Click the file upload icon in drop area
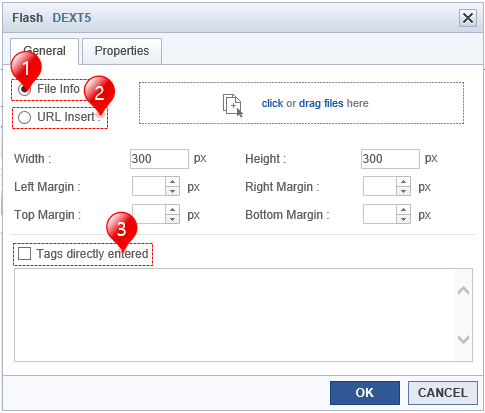Viewport: 485px width, 413px height. (x=233, y=105)
